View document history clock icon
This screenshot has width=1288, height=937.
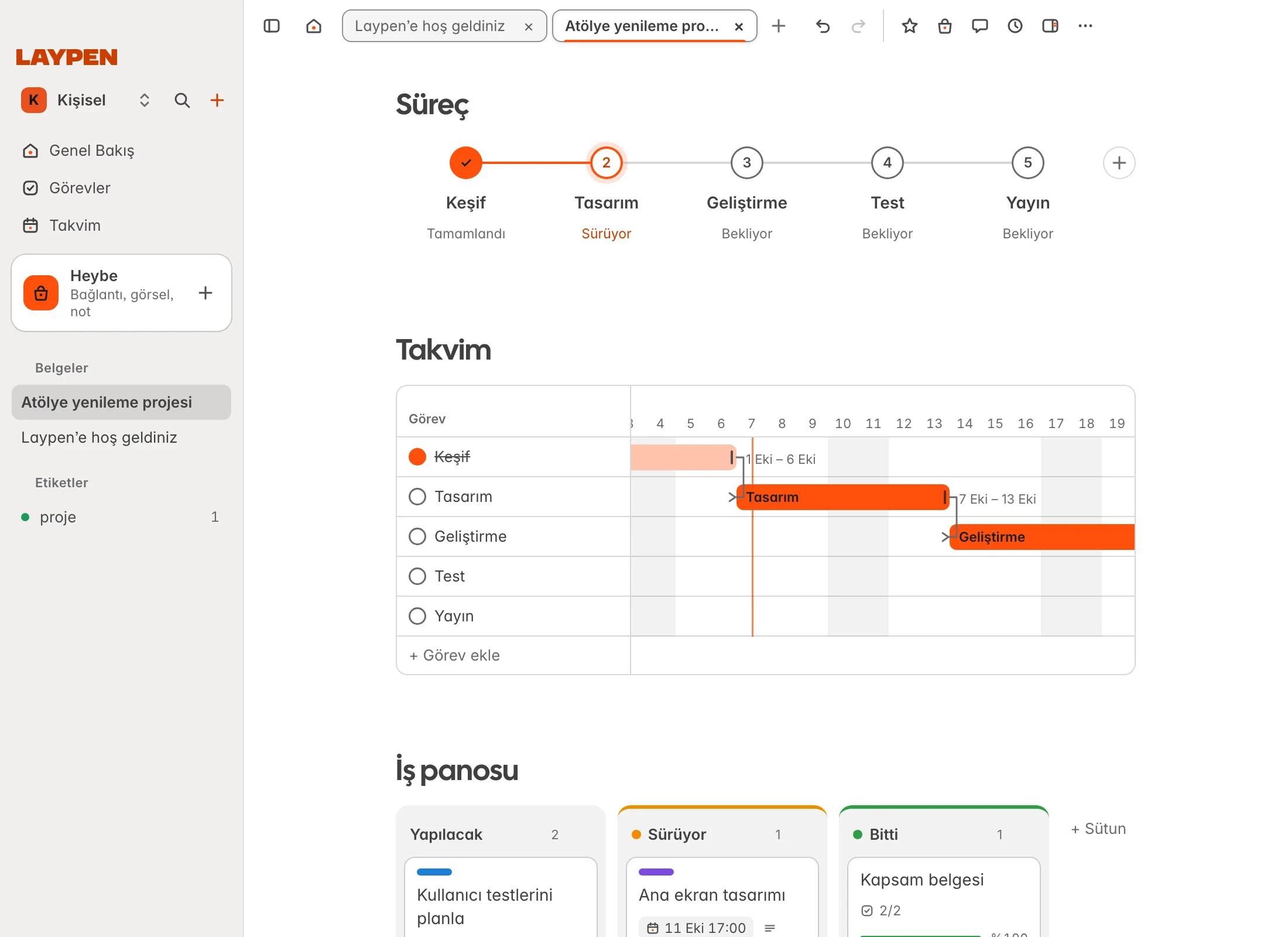1015,26
